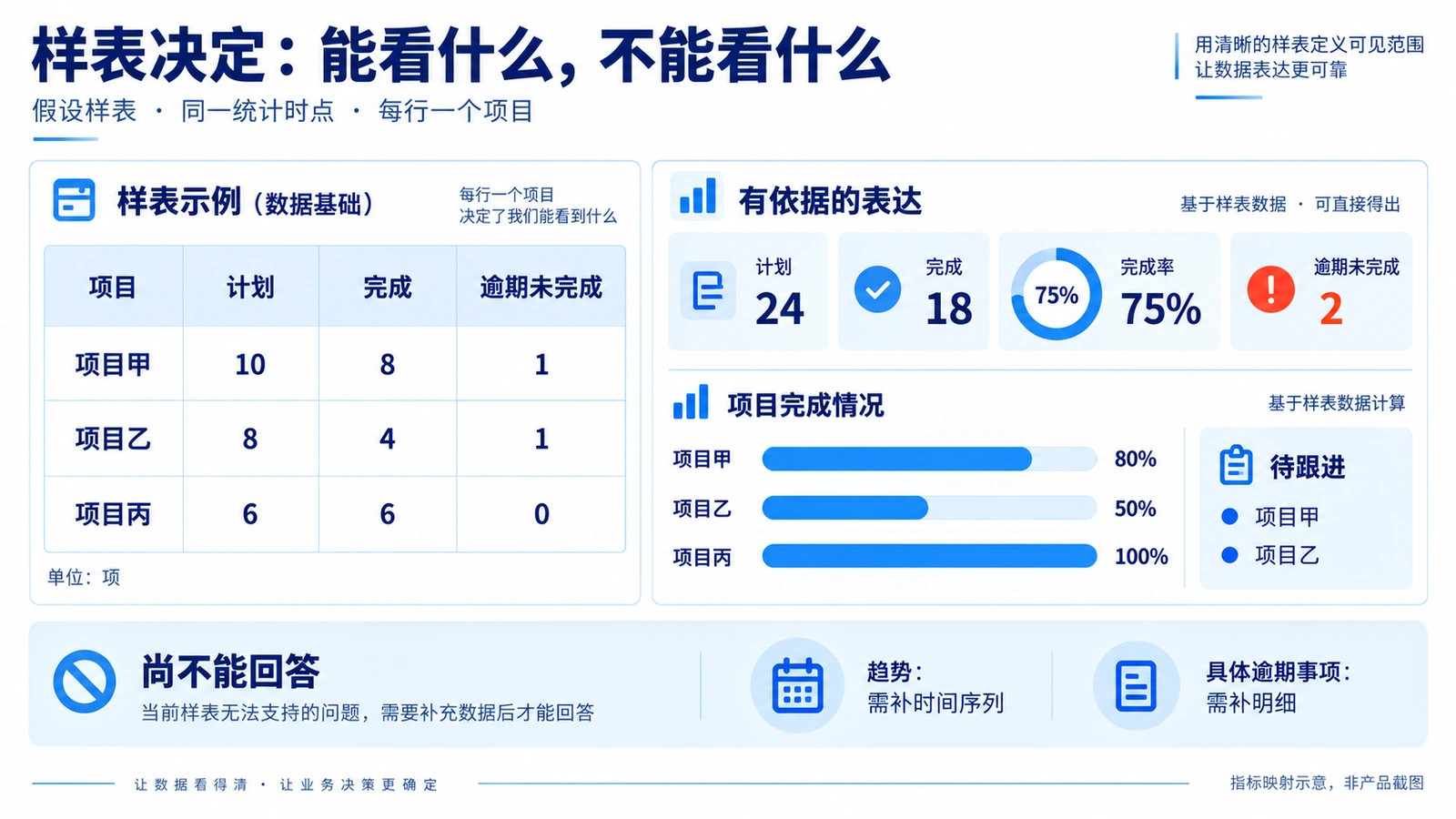Viewport: 1456px width, 819px height.
Task: Click the 项目乙 50% progress bar
Action: click(x=929, y=508)
